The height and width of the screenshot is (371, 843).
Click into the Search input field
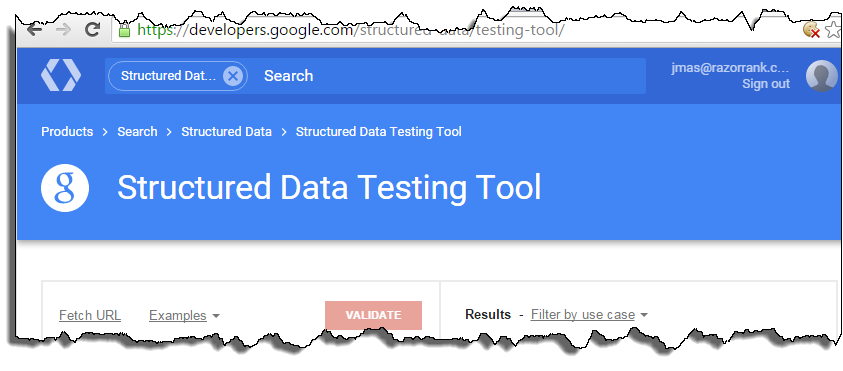point(449,76)
